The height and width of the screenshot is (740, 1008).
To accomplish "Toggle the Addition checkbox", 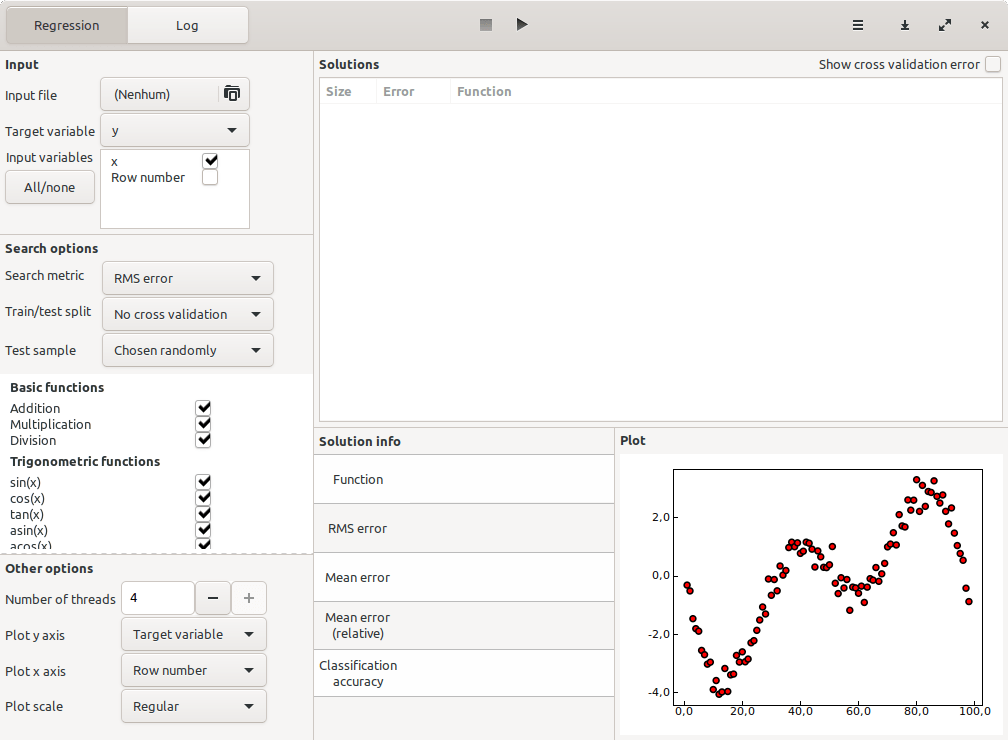I will [x=204, y=408].
